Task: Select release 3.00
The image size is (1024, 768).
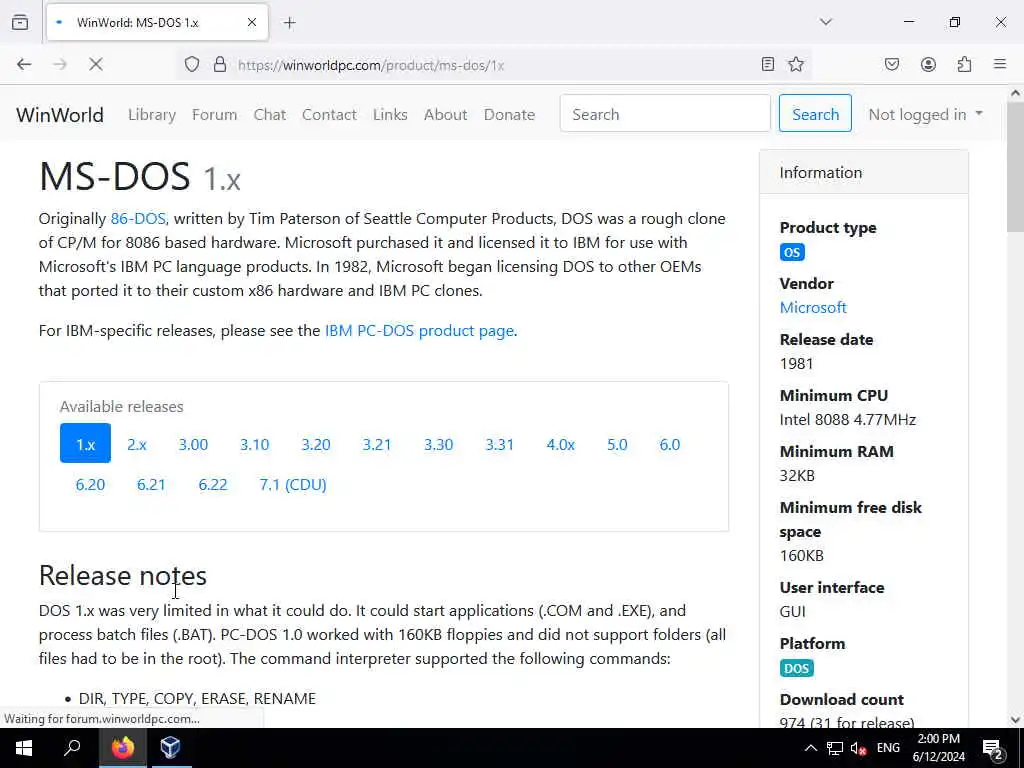Action: click(x=193, y=444)
